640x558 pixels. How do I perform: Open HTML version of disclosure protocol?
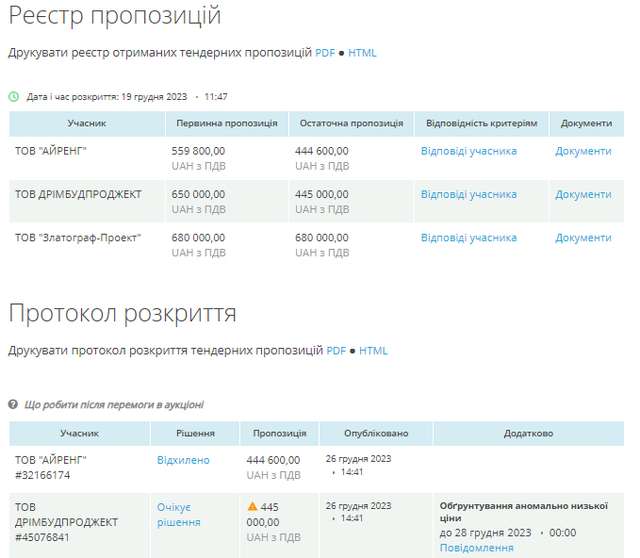pyautogui.click(x=373, y=351)
